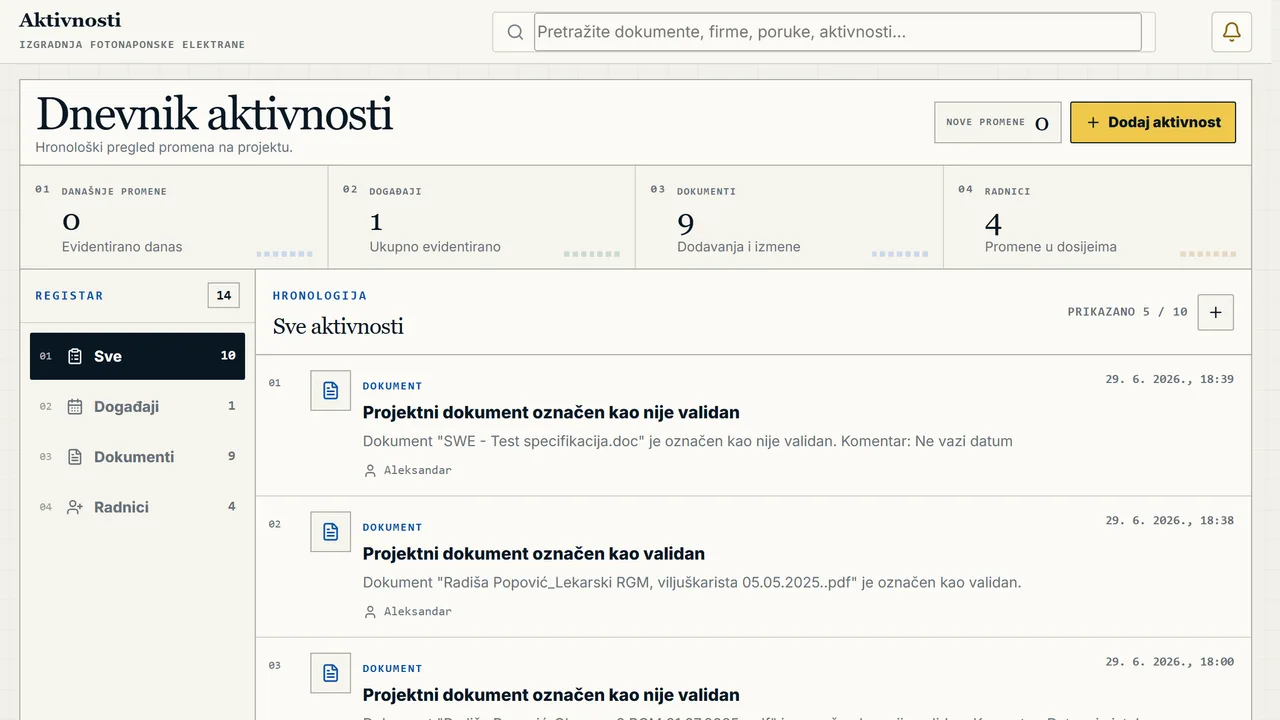Image resolution: width=1280 pixels, height=720 pixels.
Task: Click the Registar count badge 14
Action: coord(224,295)
